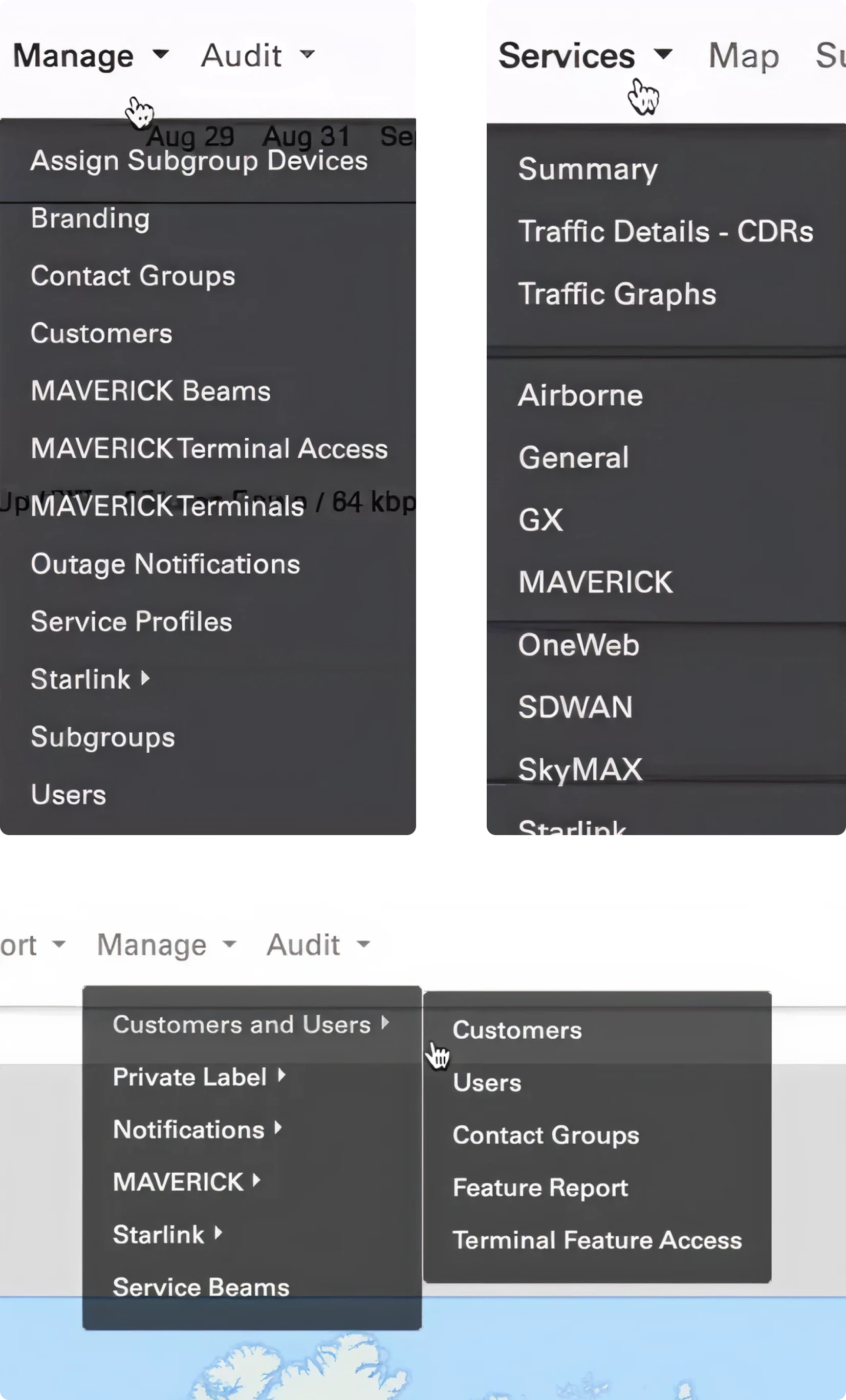Open Service Profiles

coord(131,621)
